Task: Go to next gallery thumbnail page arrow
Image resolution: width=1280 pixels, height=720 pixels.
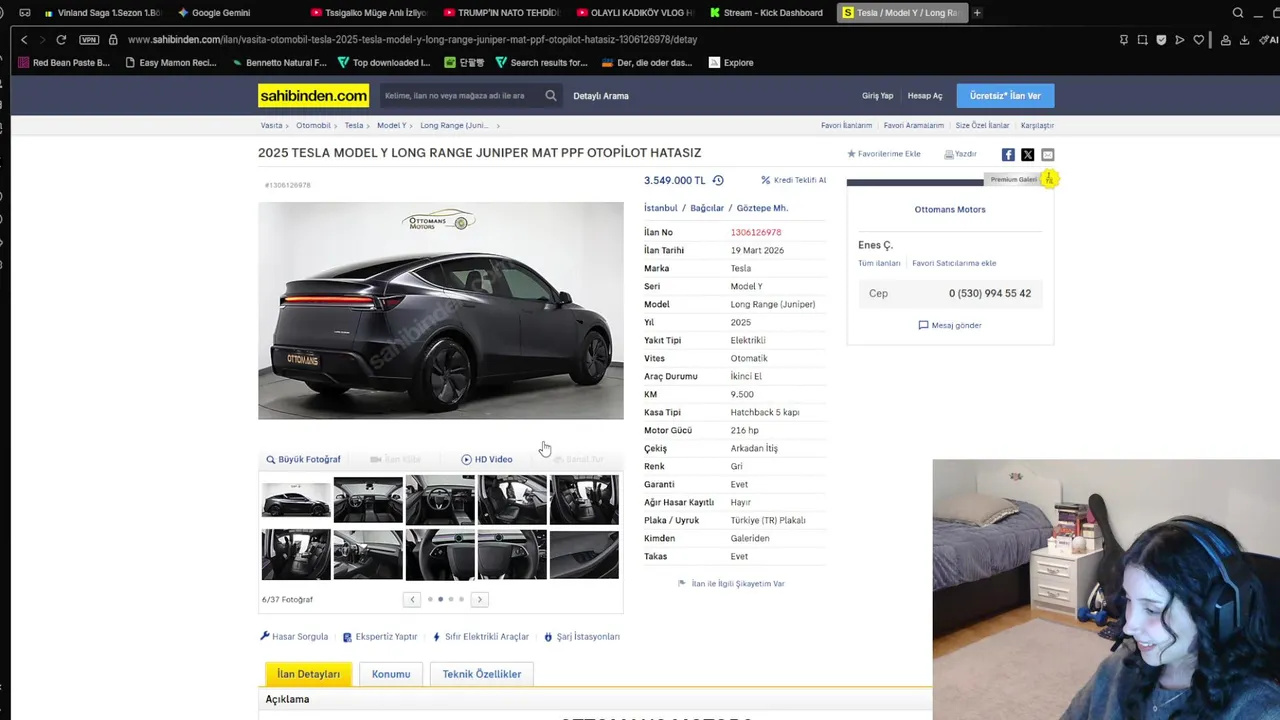Action: click(479, 600)
